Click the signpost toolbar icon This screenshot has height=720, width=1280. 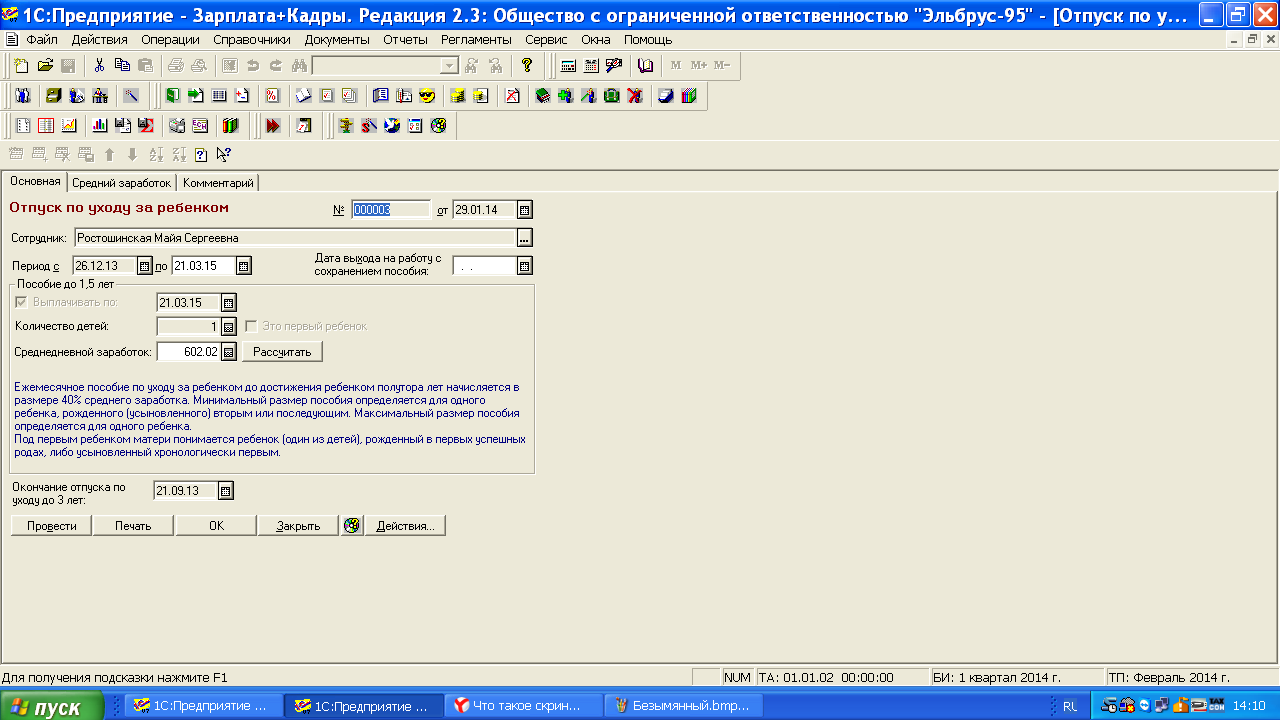click(346, 126)
